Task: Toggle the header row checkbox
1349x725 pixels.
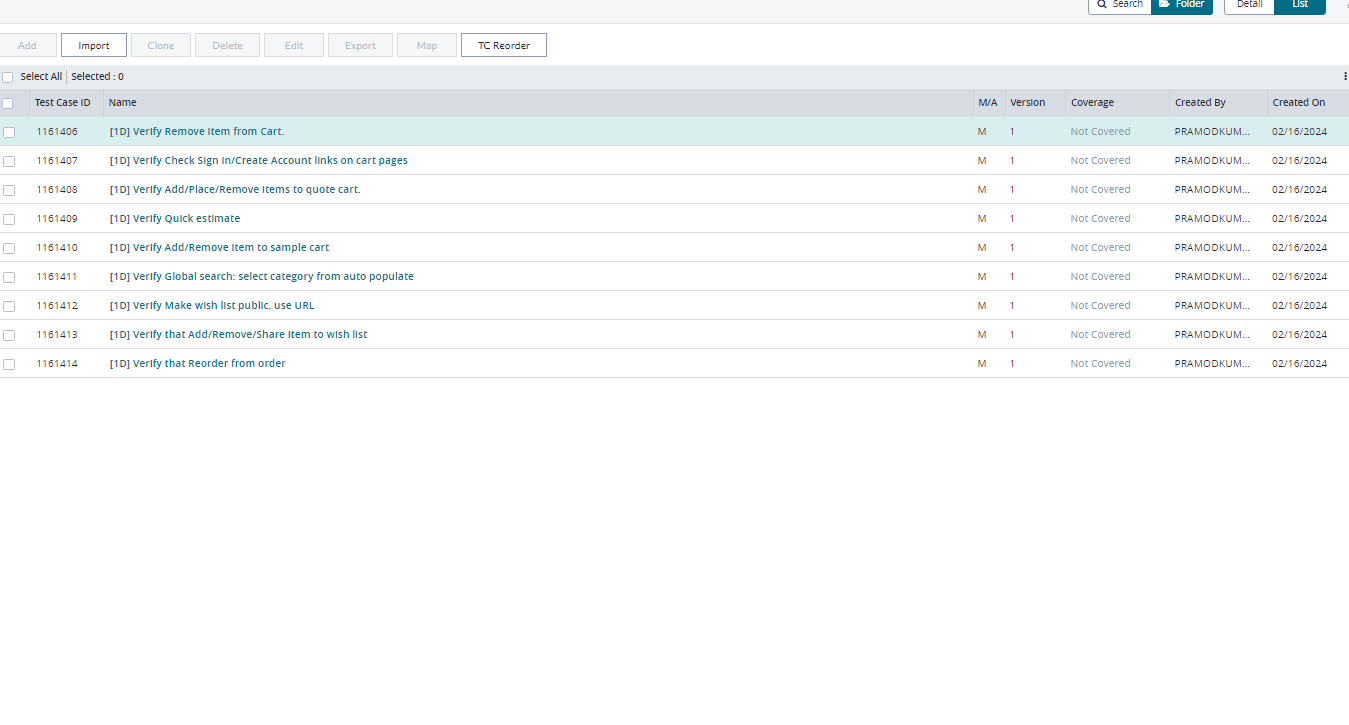Action: click(8, 103)
